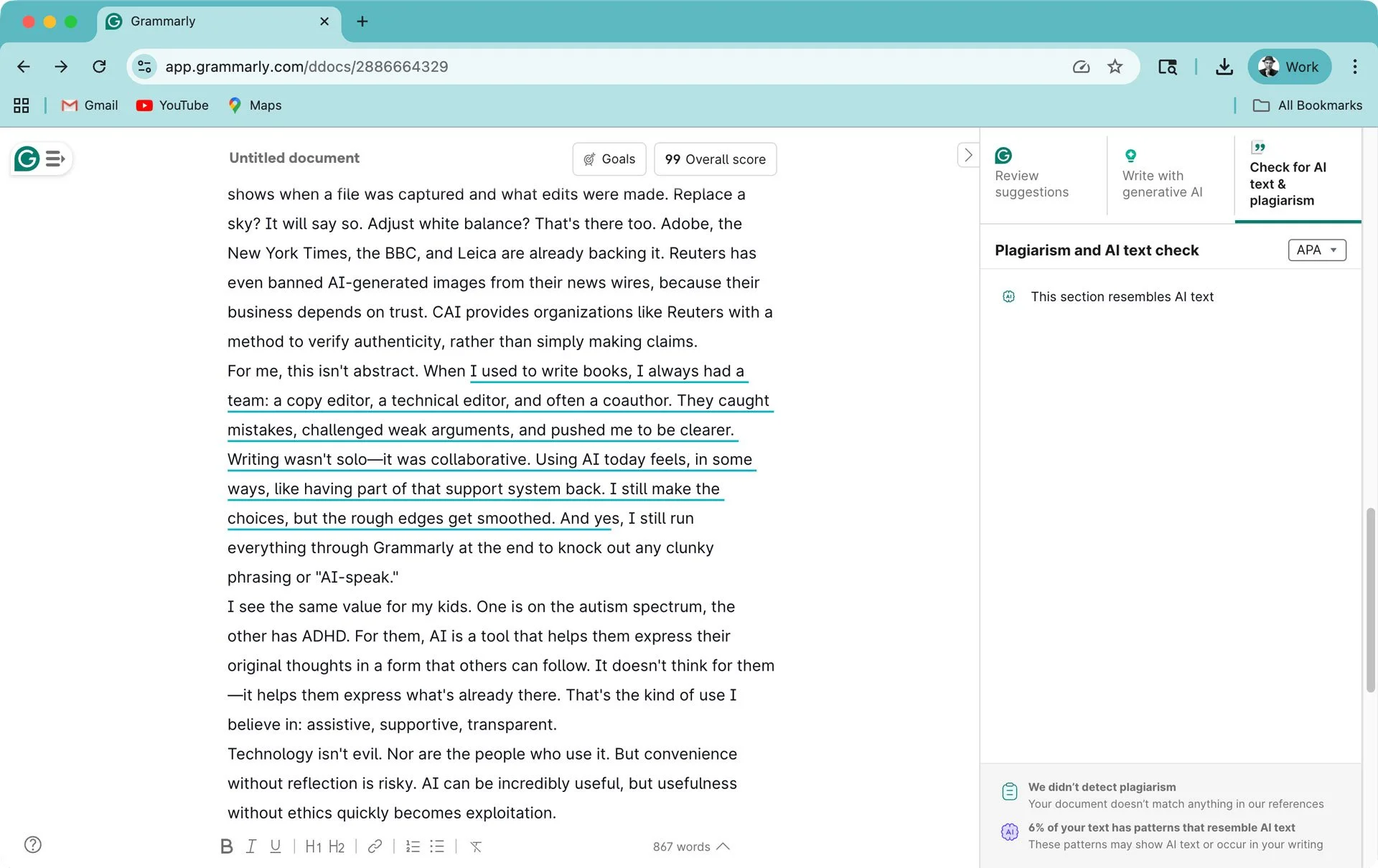Switch to the Review suggestions tab
1378x868 pixels.
click(1031, 174)
